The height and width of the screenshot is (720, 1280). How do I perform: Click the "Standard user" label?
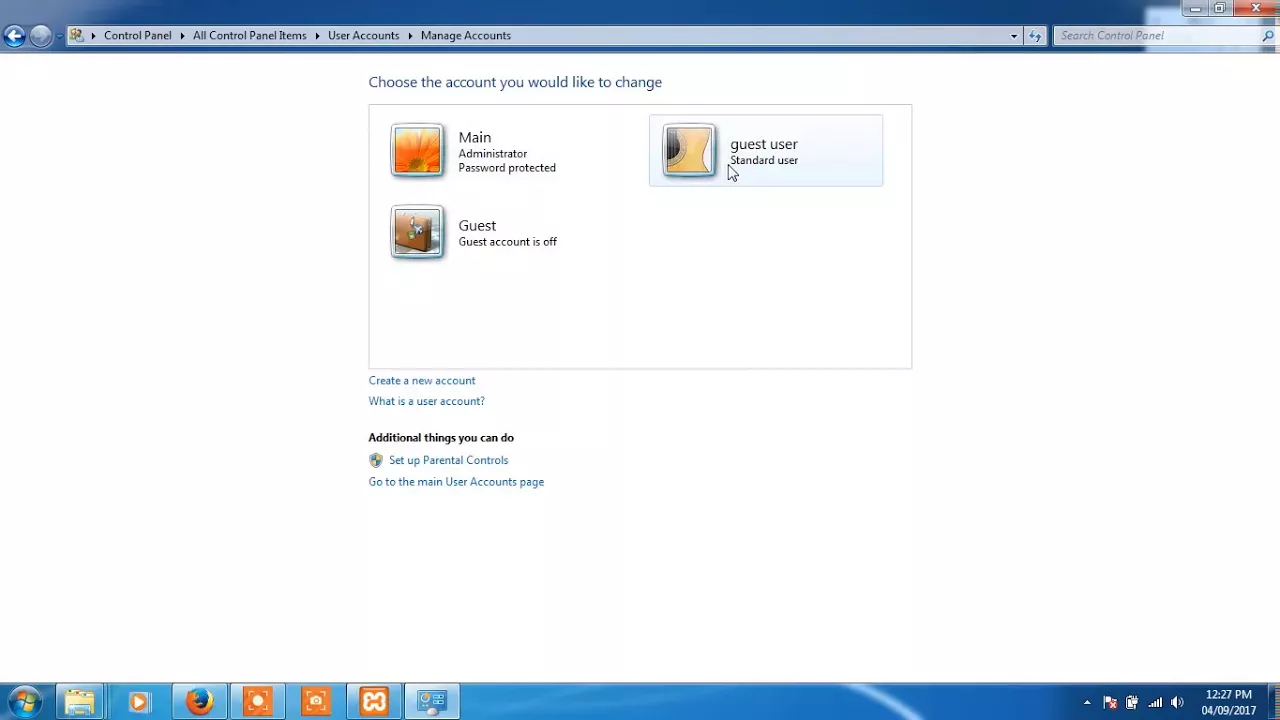[764, 160]
